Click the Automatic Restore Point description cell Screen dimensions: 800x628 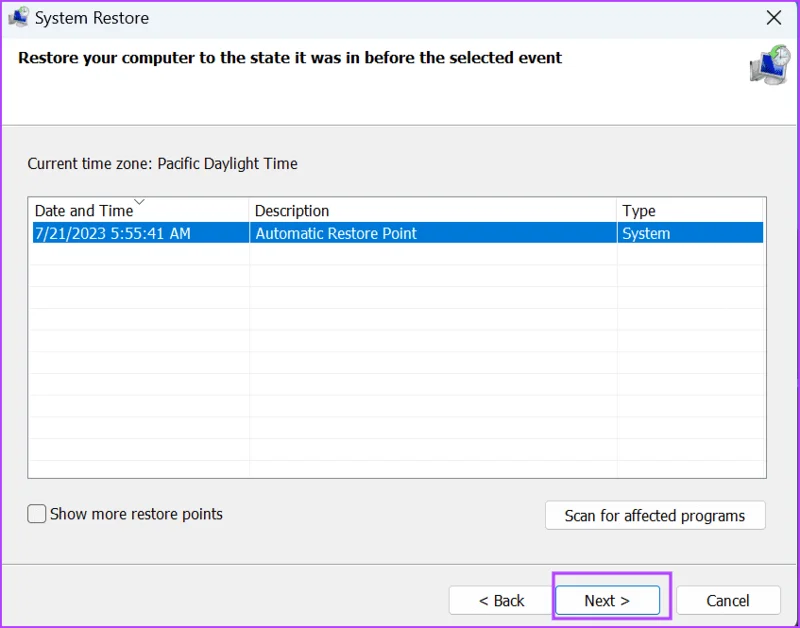[433, 233]
